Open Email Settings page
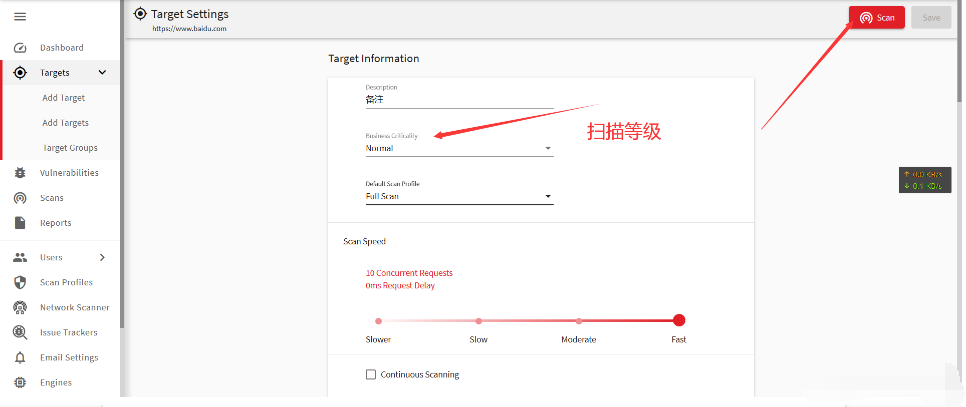Image resolution: width=966 pixels, height=407 pixels. pyautogui.click(x=69, y=358)
